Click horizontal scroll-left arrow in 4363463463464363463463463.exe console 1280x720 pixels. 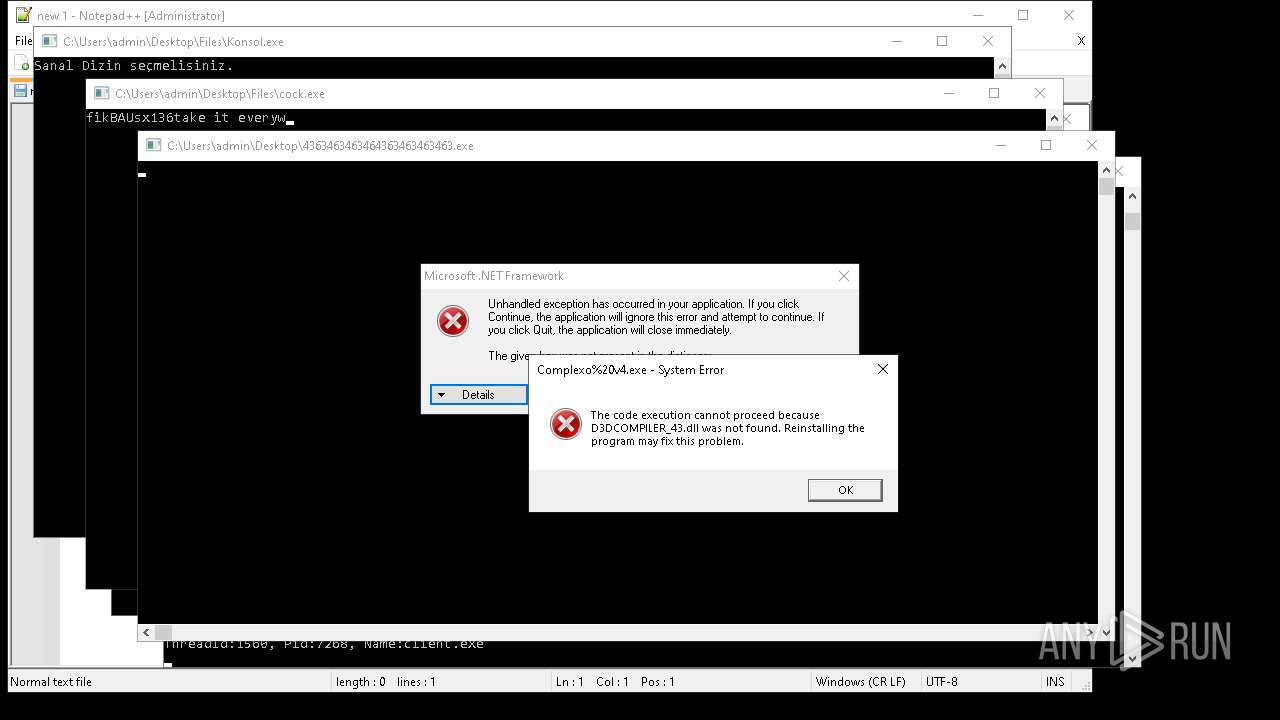pyautogui.click(x=146, y=632)
